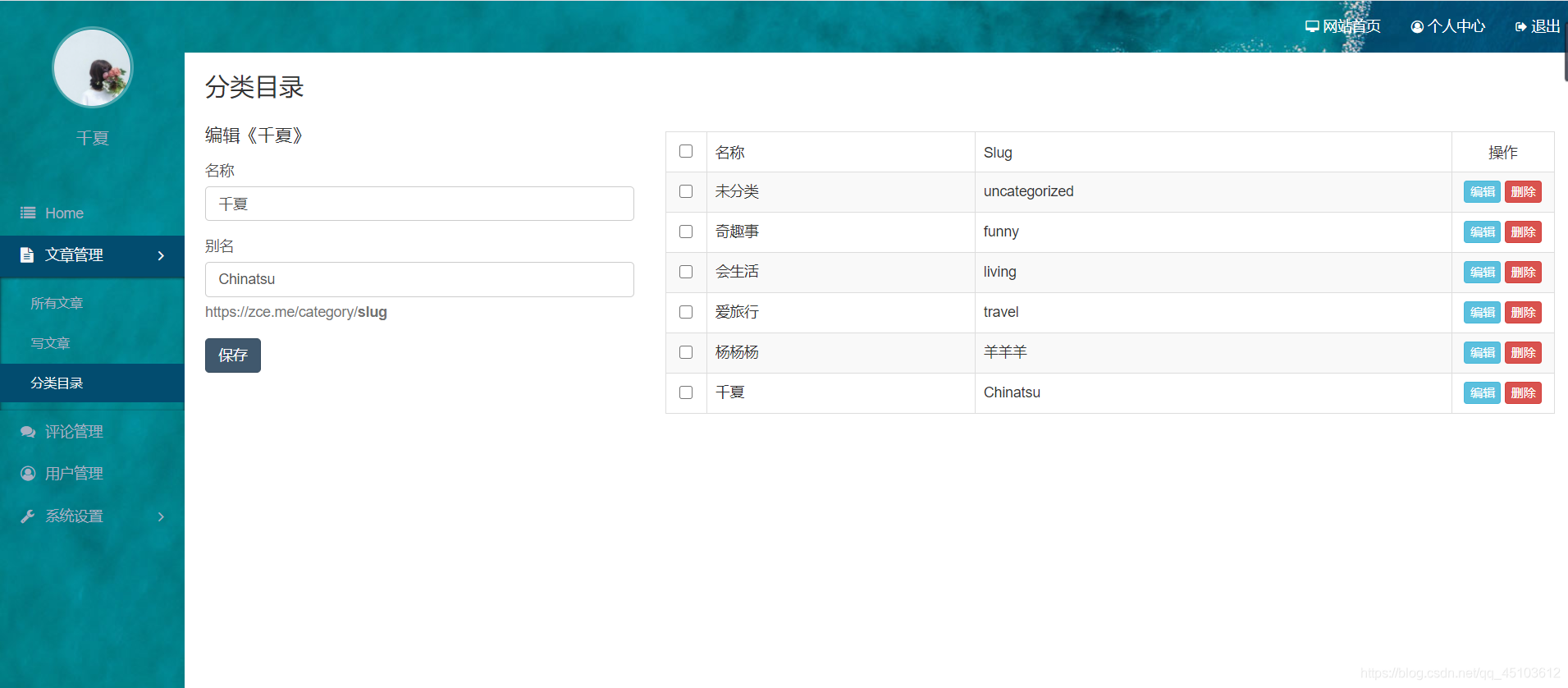Click the chat bubbles icon beside 评论管理

coord(28,432)
